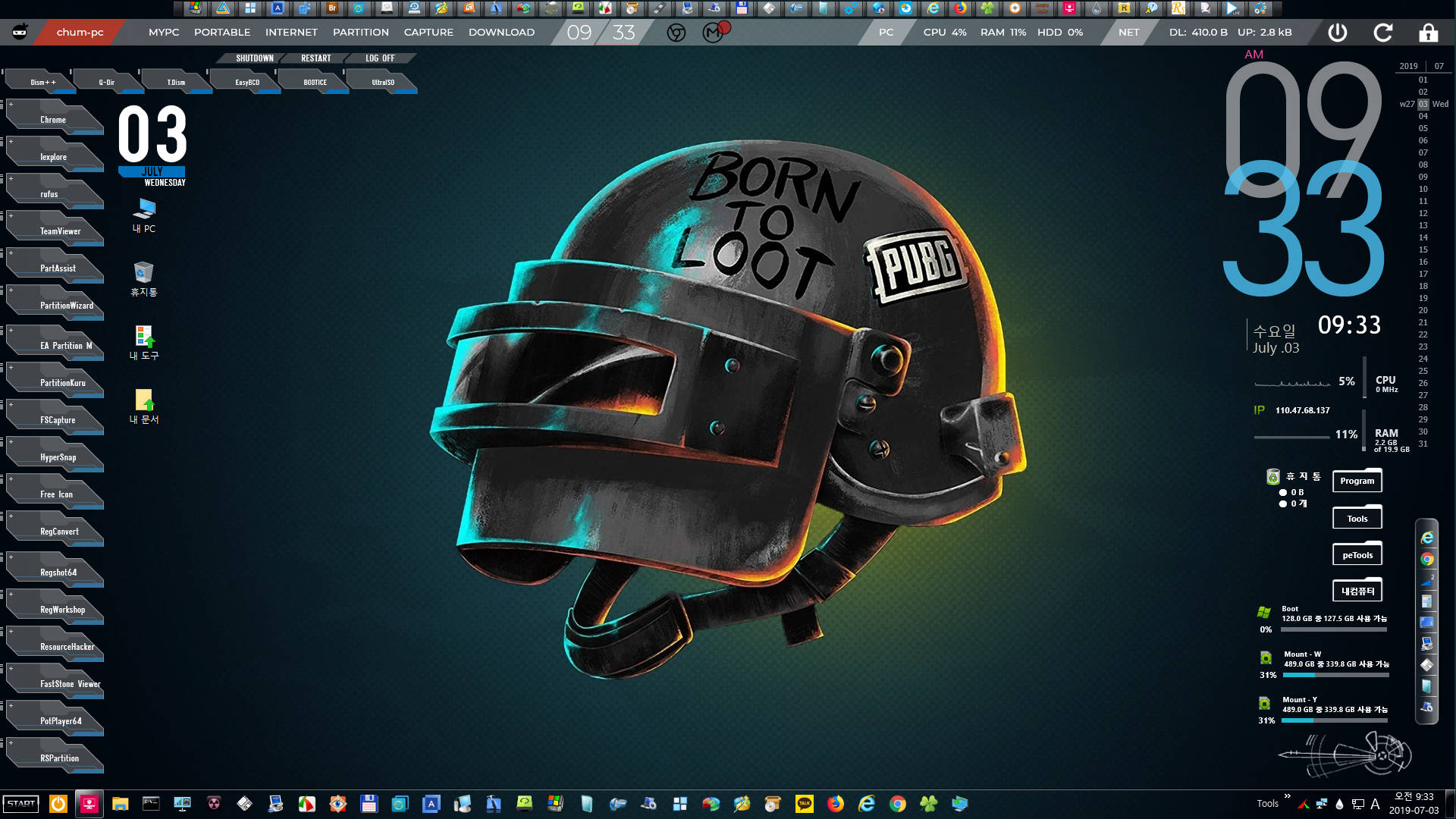Screen dimensions: 1456x819
Task: Click the Boot drive usage bar
Action: (1334, 629)
